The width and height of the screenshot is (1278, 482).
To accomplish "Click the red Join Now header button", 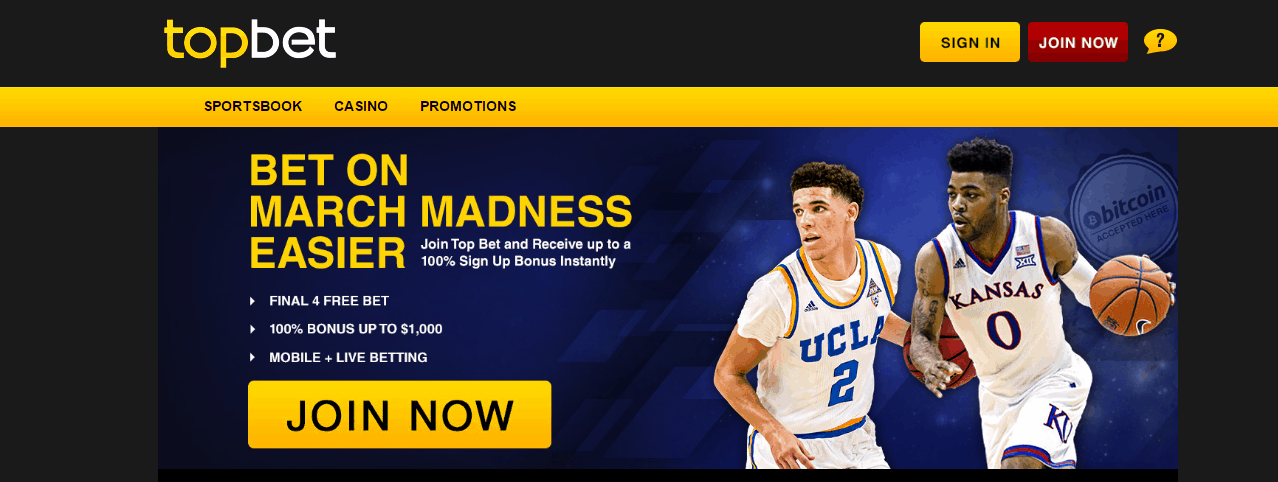I will 1078,42.
